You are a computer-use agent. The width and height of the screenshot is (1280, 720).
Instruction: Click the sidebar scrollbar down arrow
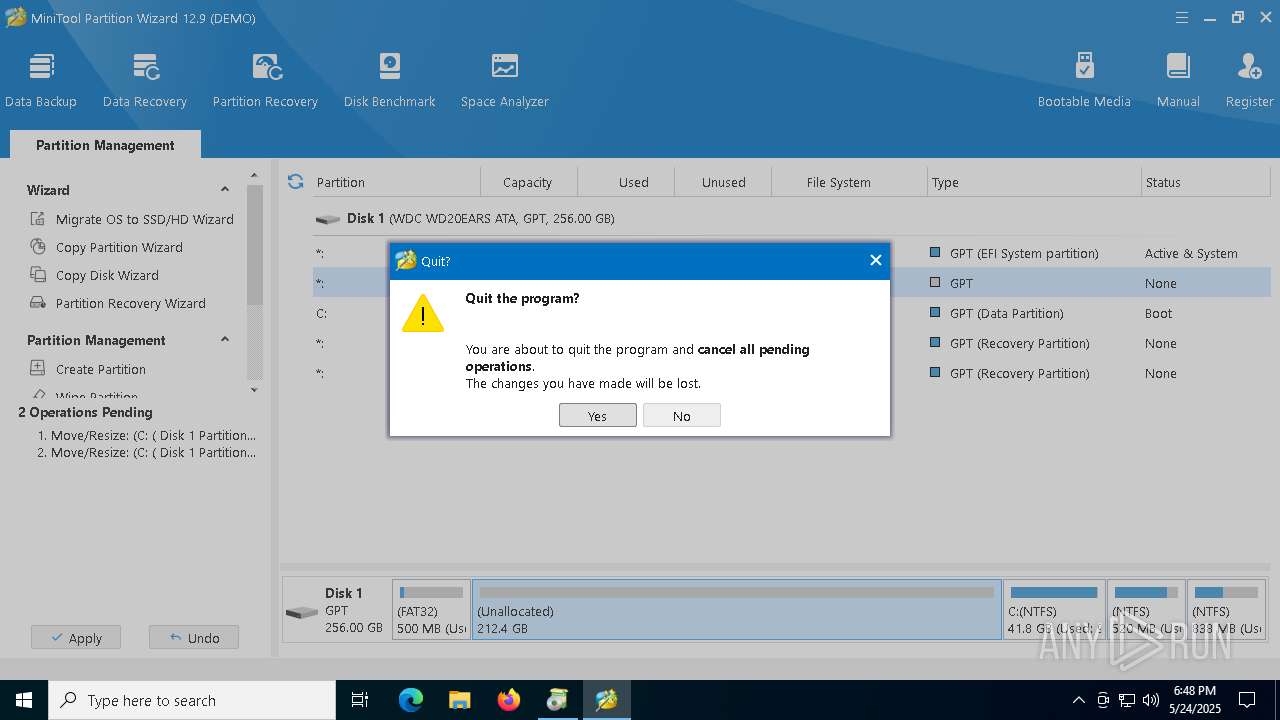[x=254, y=390]
